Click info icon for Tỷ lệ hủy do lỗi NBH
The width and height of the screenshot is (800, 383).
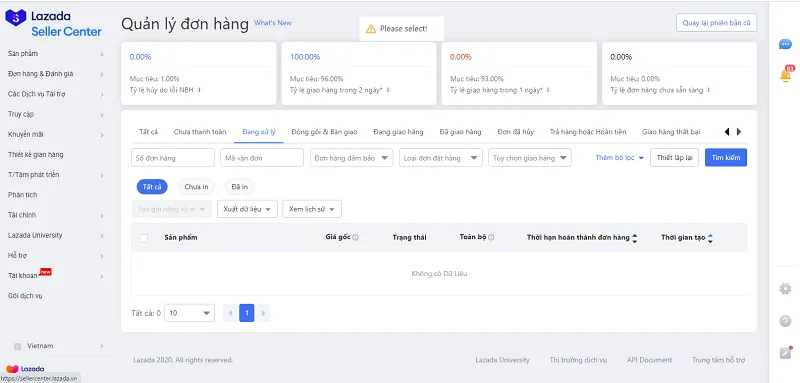pos(199,90)
